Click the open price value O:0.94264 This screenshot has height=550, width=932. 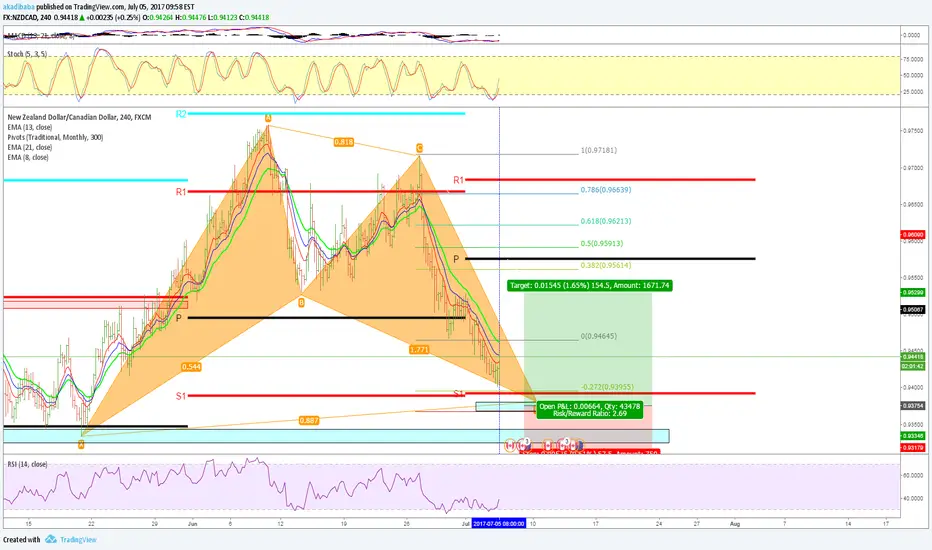(159, 18)
